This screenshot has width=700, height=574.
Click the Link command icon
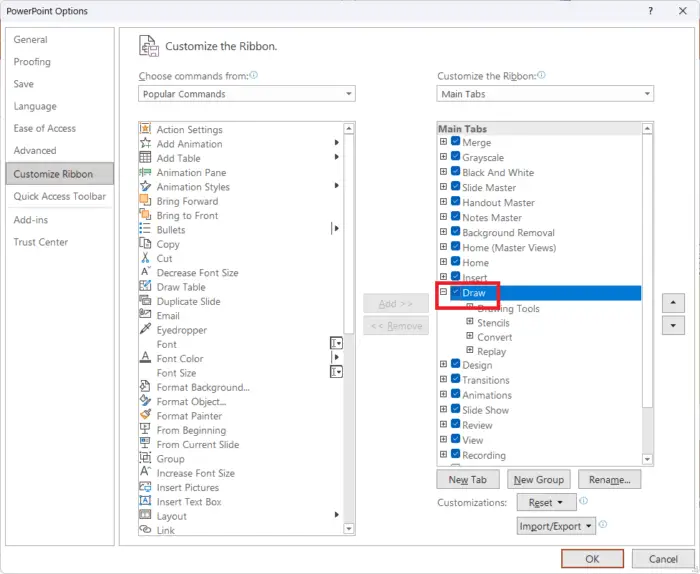point(145,529)
